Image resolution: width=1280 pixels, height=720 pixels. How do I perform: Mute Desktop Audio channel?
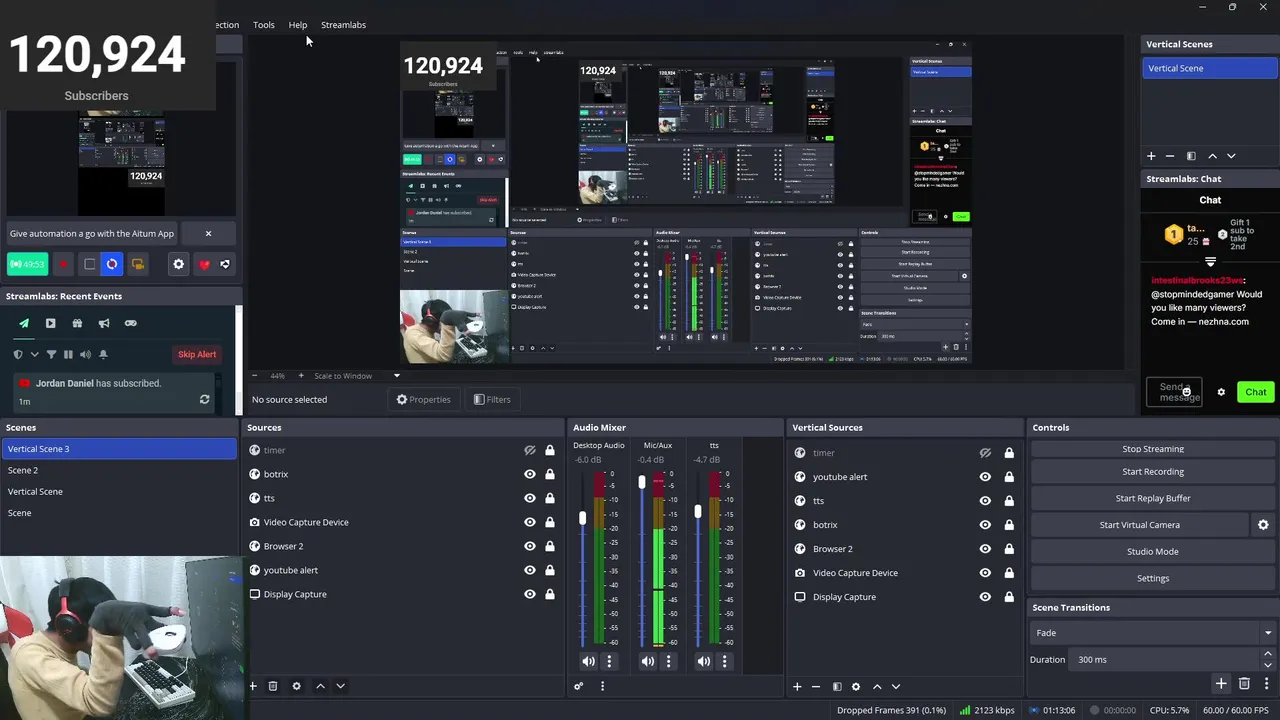coord(588,661)
